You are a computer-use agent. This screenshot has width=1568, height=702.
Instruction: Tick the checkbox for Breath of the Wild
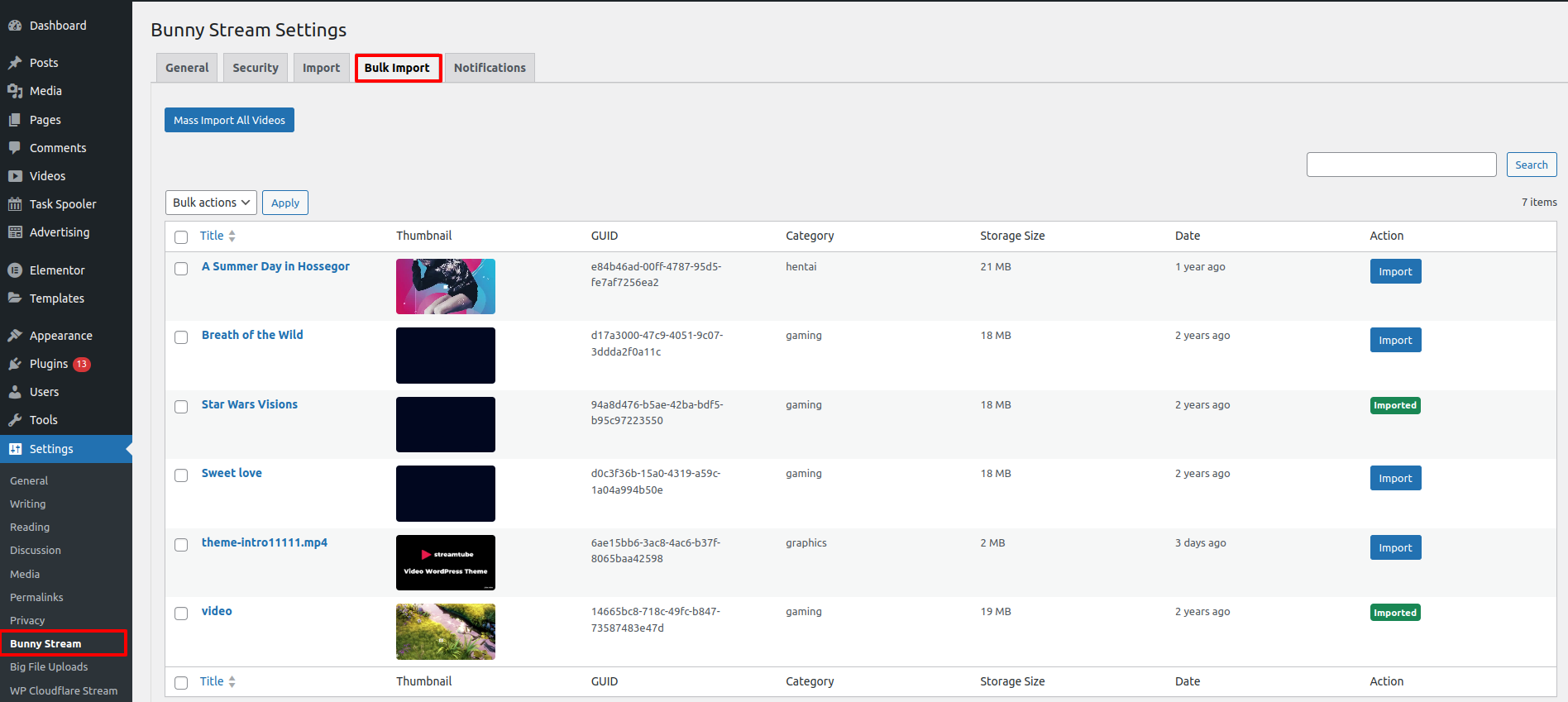[181, 337]
